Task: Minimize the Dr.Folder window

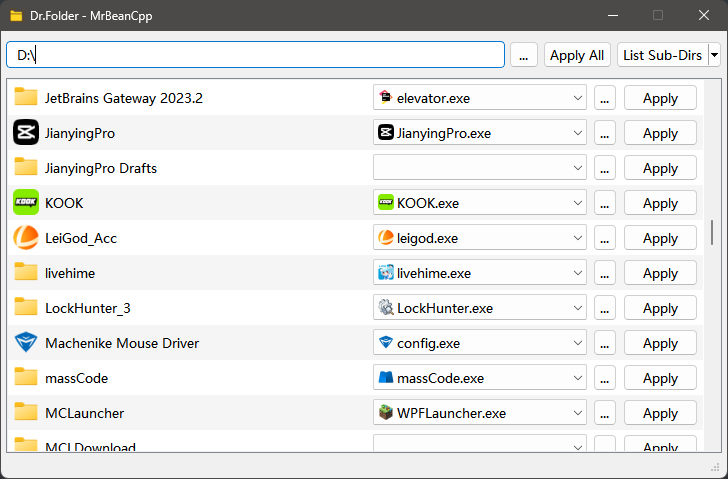Action: tap(613, 15)
